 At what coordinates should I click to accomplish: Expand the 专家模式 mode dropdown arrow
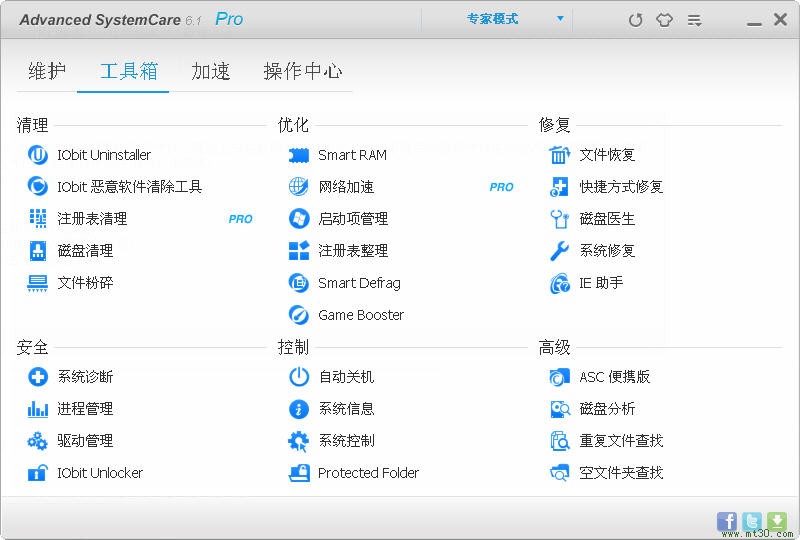point(560,18)
